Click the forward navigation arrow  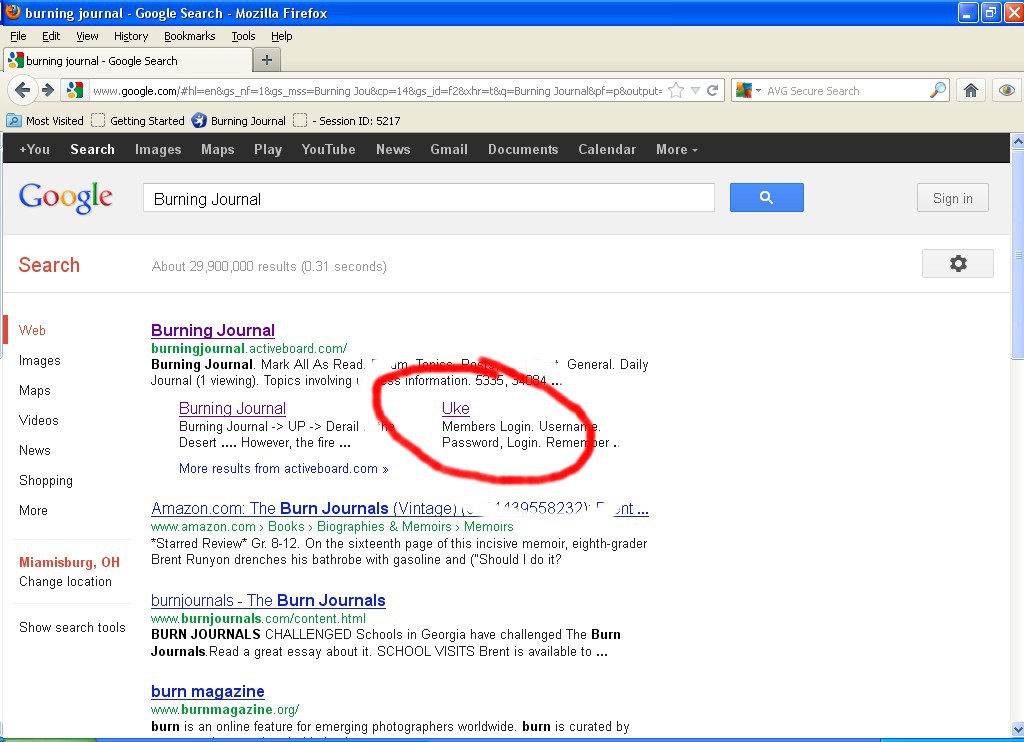[x=47, y=90]
